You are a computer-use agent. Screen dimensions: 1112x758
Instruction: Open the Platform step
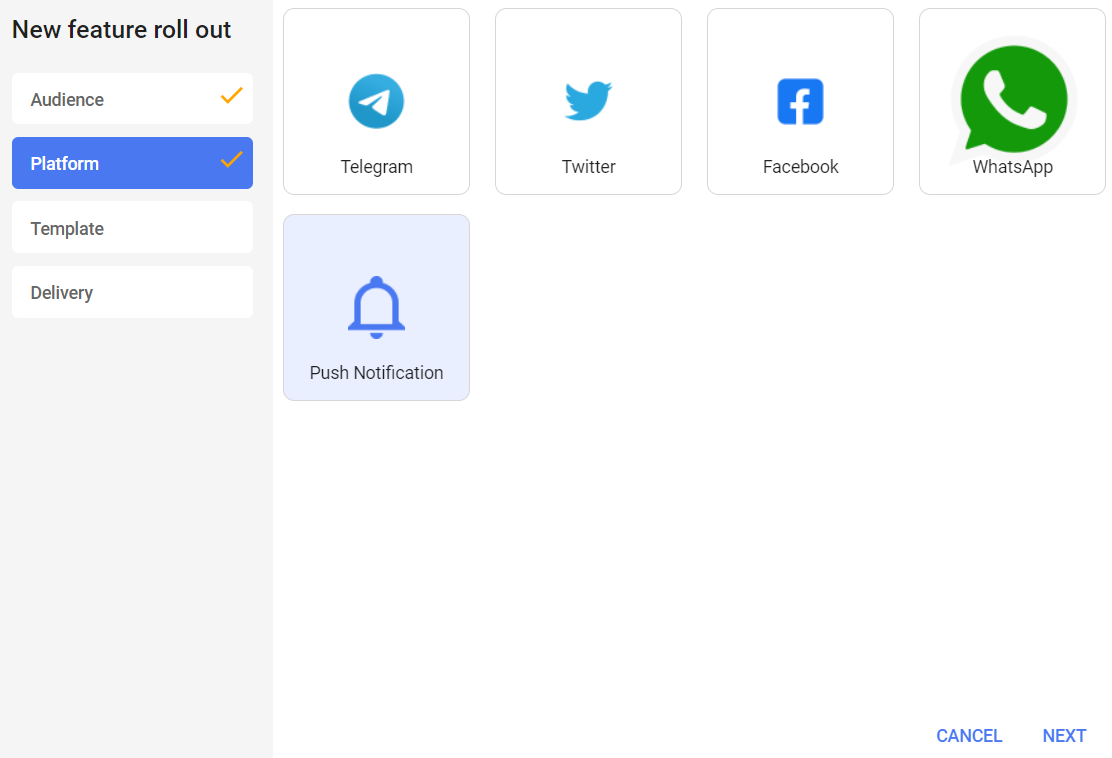tap(133, 163)
